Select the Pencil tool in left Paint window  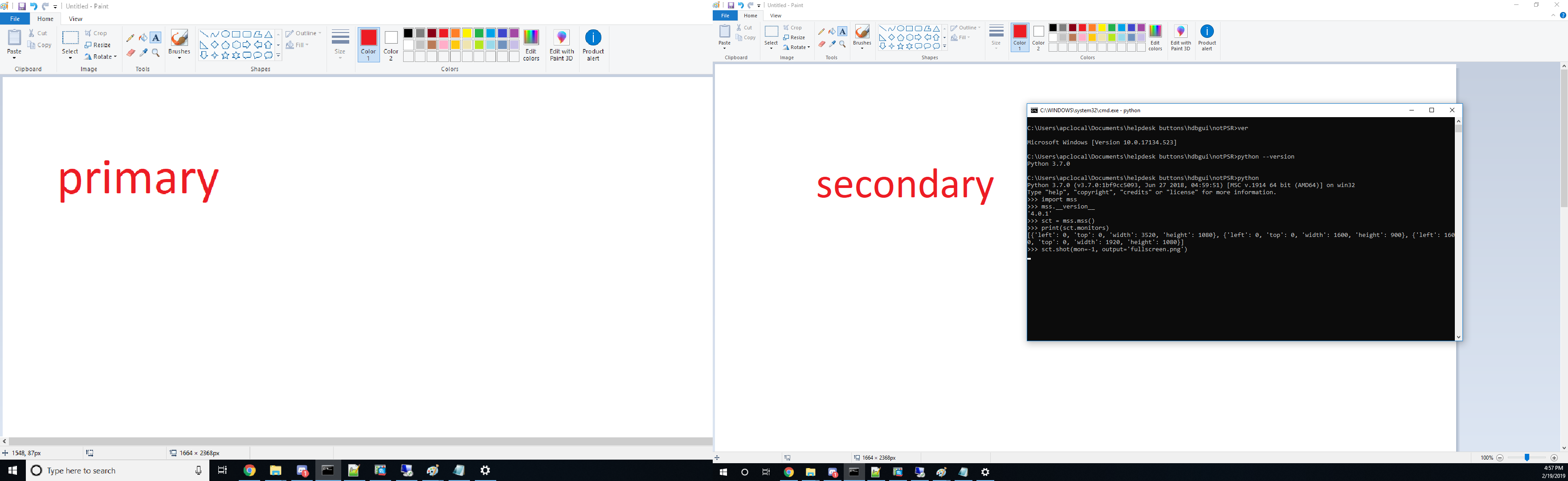pos(130,38)
